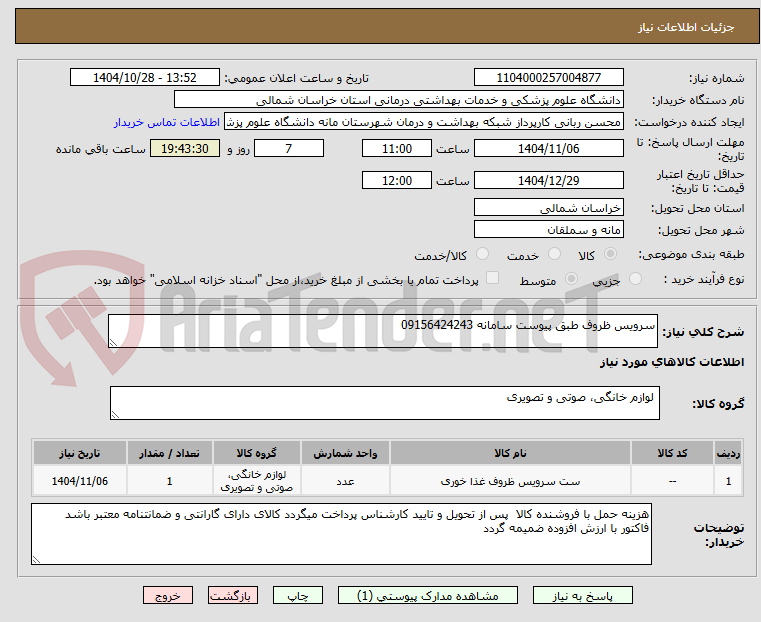Click the quantity cell 1 in the table
Viewport: 761px width, 622px height.
pos(169,481)
